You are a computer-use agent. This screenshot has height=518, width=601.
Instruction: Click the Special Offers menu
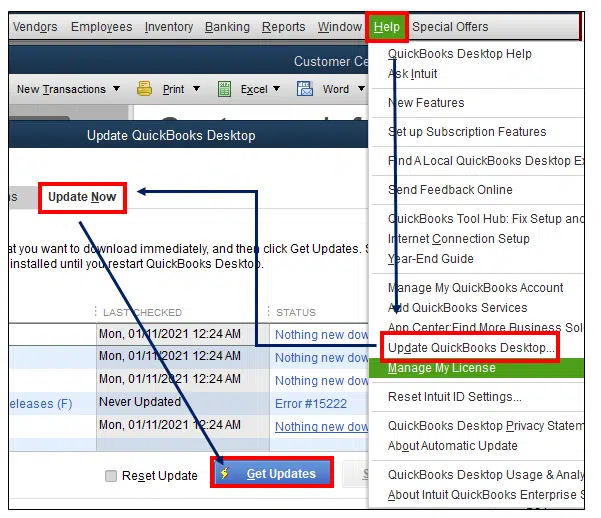[450, 27]
